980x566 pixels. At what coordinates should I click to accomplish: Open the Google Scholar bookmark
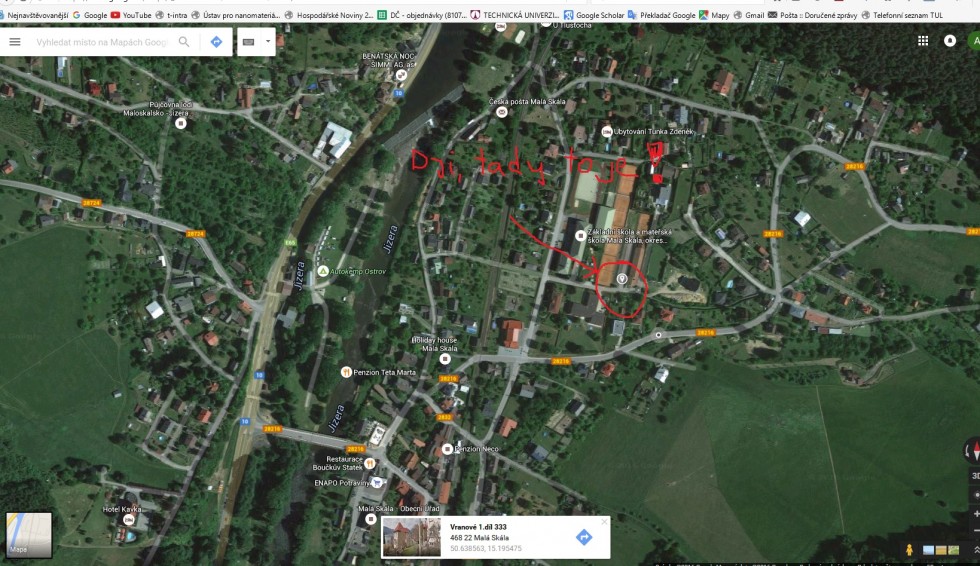pyautogui.click(x=596, y=15)
